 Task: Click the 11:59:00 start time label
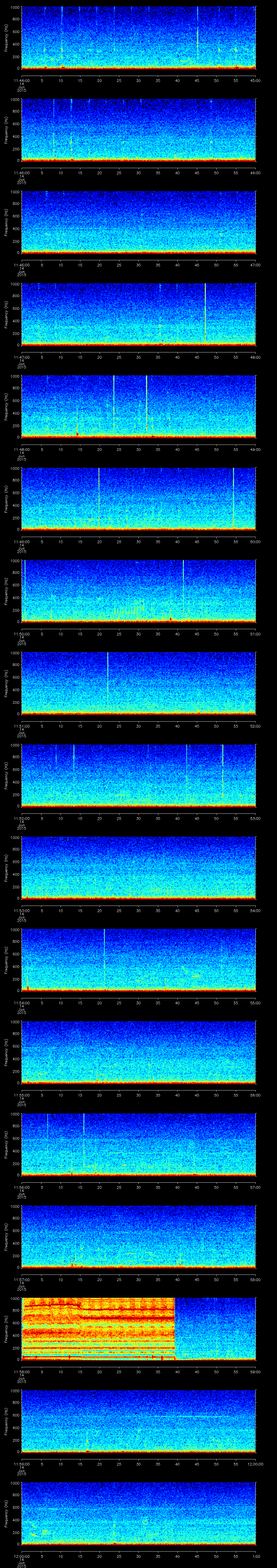(x=21, y=1464)
